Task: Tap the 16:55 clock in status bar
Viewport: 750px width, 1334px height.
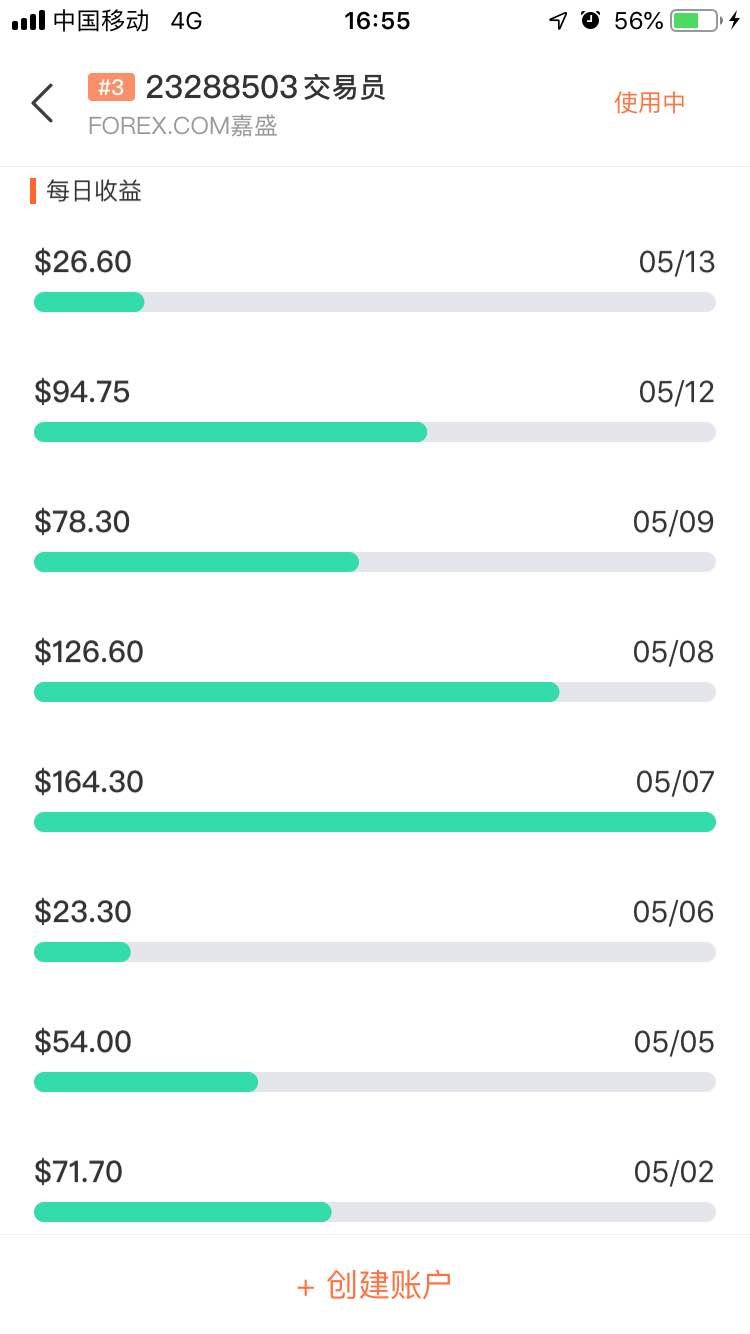Action: 377,20
